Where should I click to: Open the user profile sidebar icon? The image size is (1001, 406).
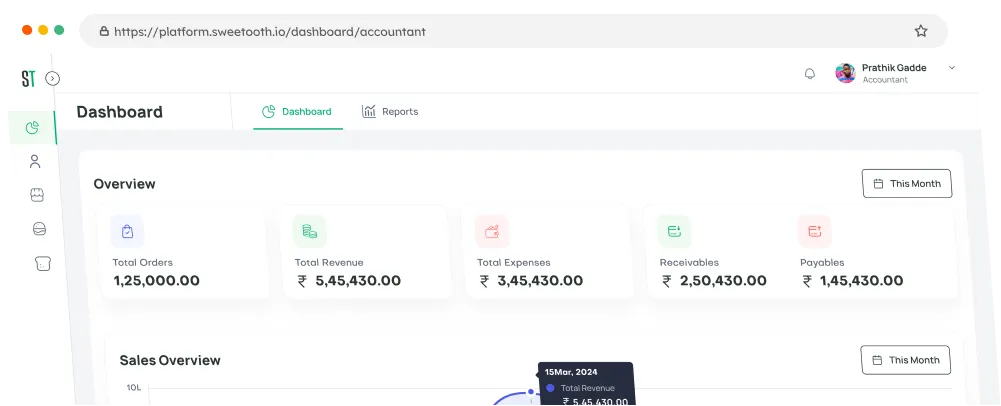[x=35, y=162]
